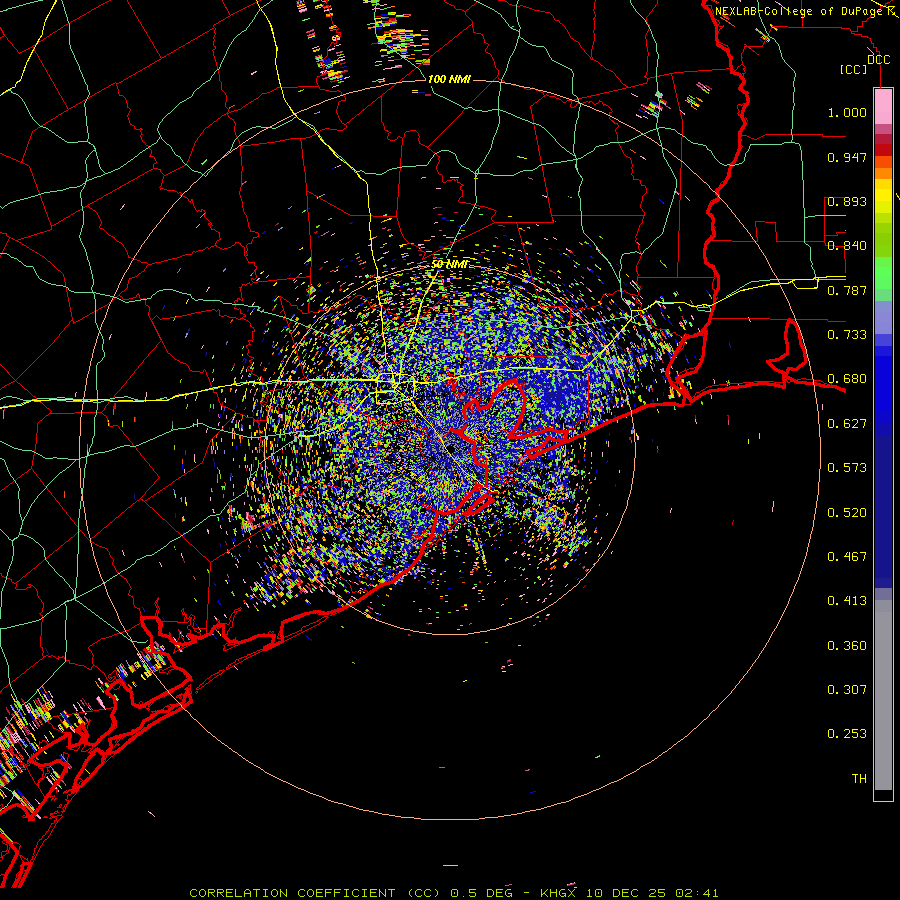
Task: Select the 0.840 legend value
Action: [847, 246]
